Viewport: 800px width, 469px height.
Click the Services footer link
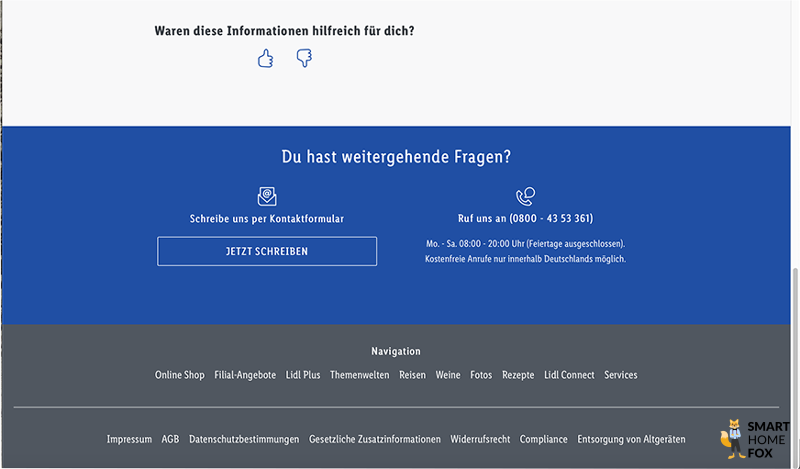point(620,375)
